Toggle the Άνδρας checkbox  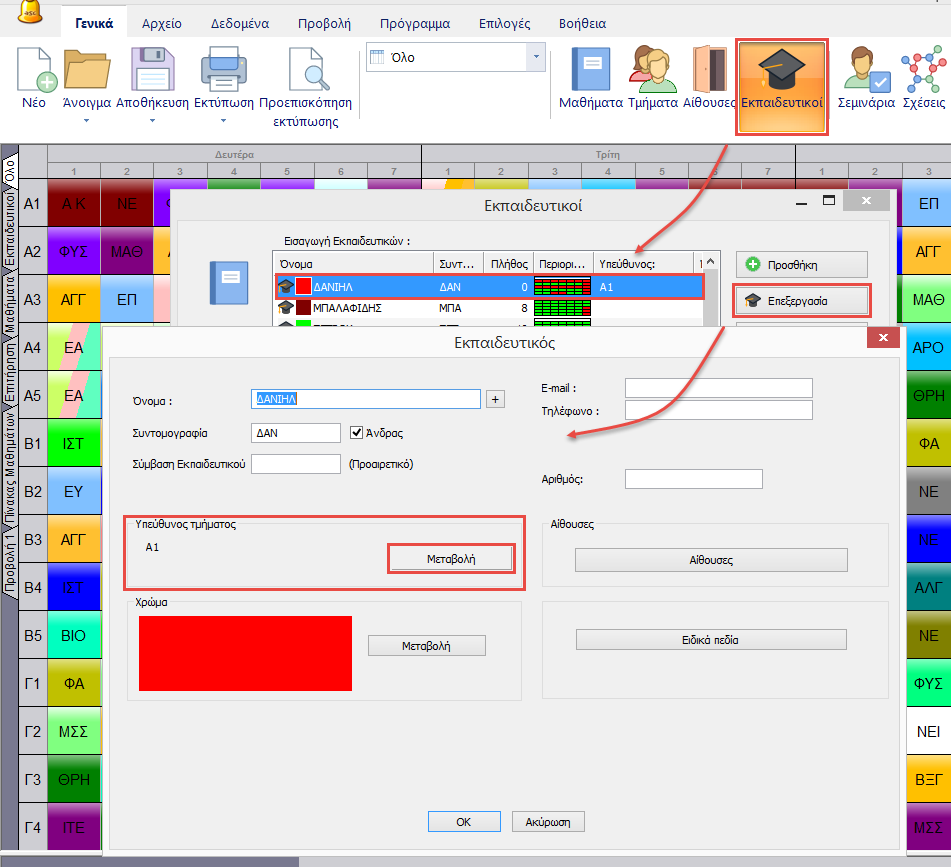tap(357, 433)
